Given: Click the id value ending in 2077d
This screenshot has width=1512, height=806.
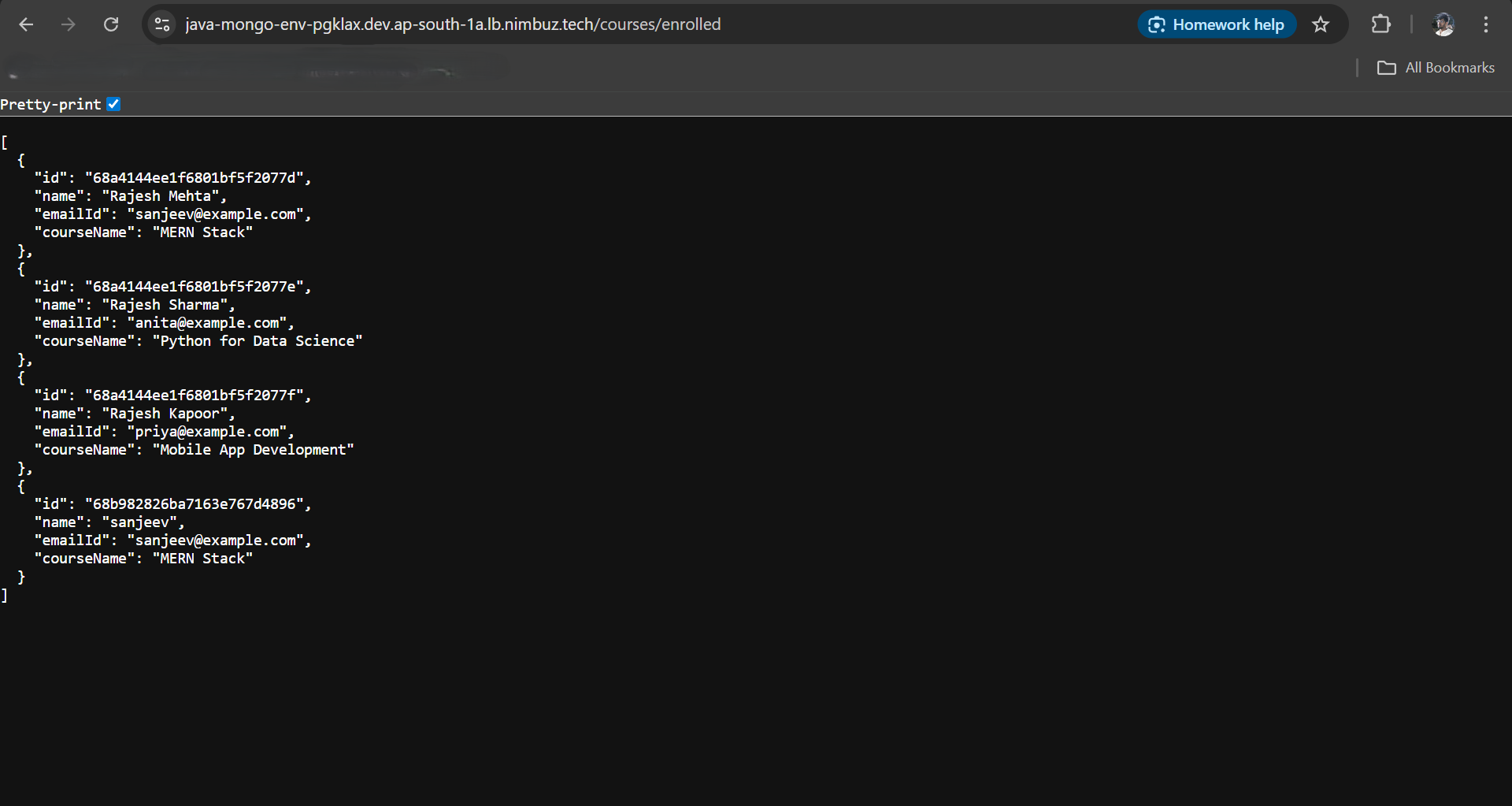Looking at the screenshot, I should [197, 178].
